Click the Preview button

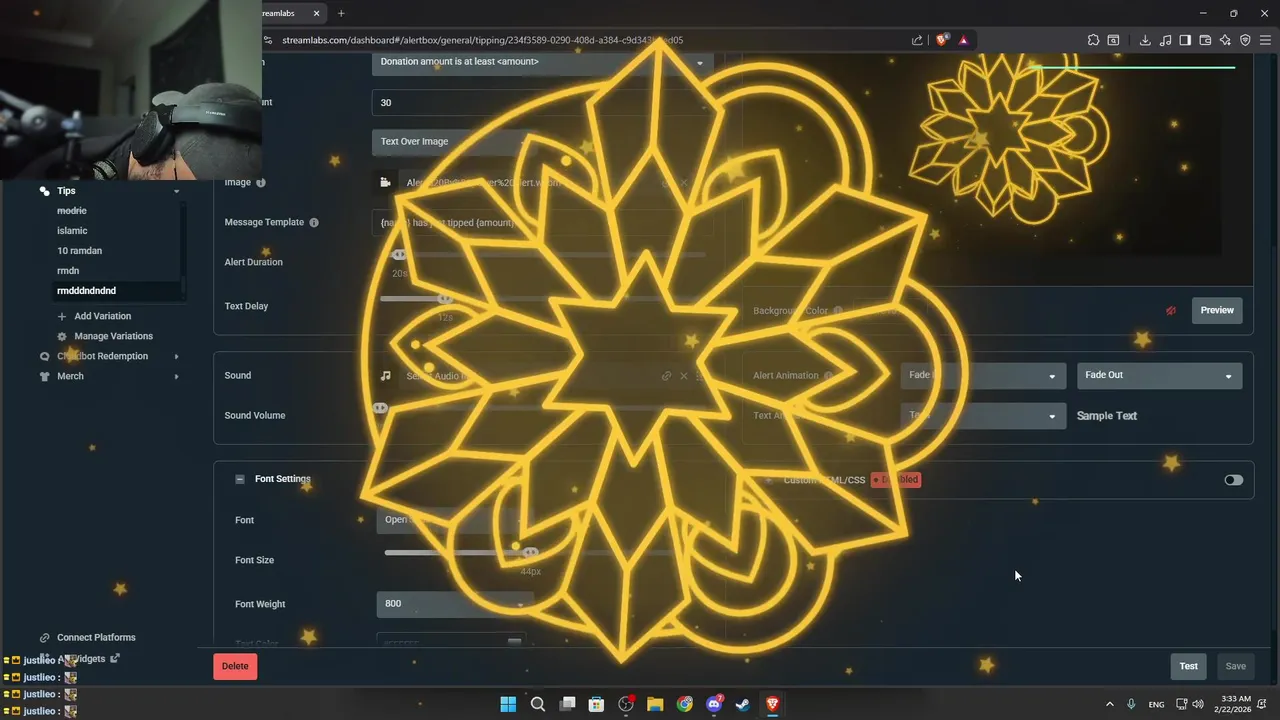1217,310
